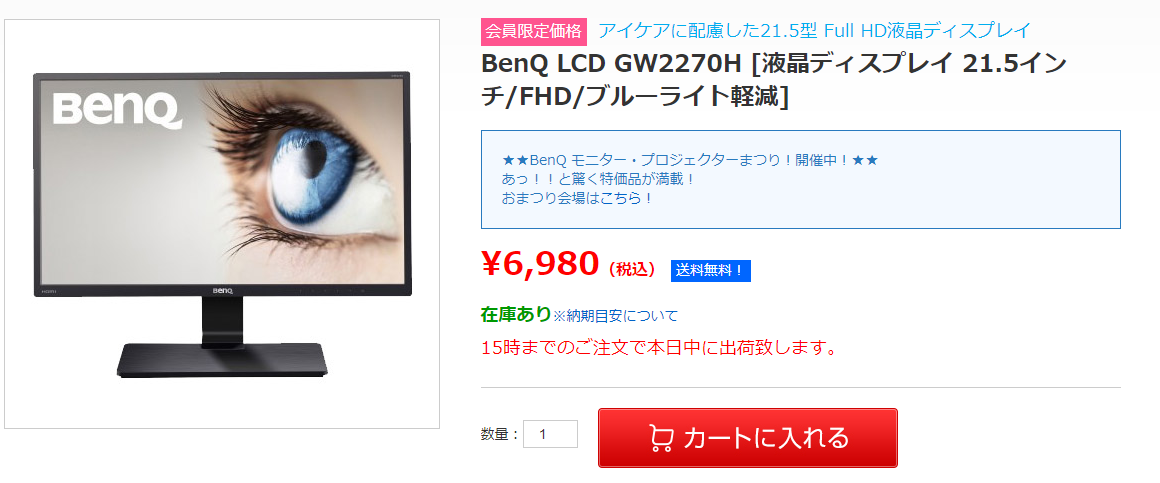
Task: Click the large BenQ logo on monitor screen
Action: (118, 111)
